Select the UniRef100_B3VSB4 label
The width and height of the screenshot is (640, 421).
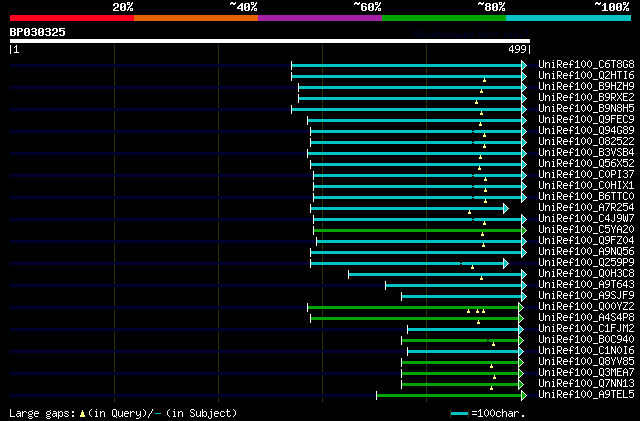(586, 153)
